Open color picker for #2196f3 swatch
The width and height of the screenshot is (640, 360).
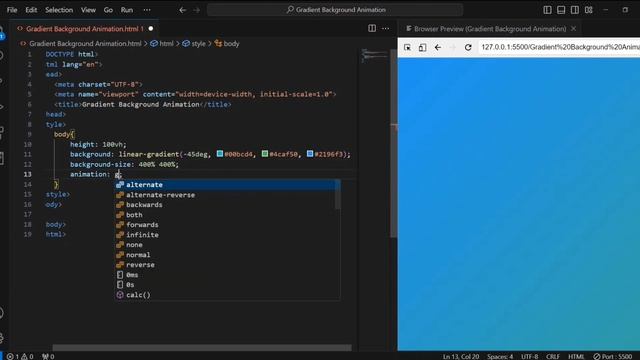pos(310,154)
